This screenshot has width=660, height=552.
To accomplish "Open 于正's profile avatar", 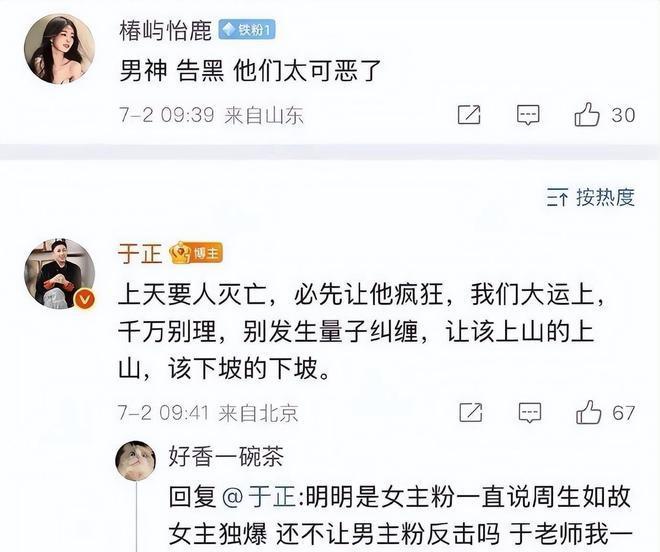I will 59,274.
